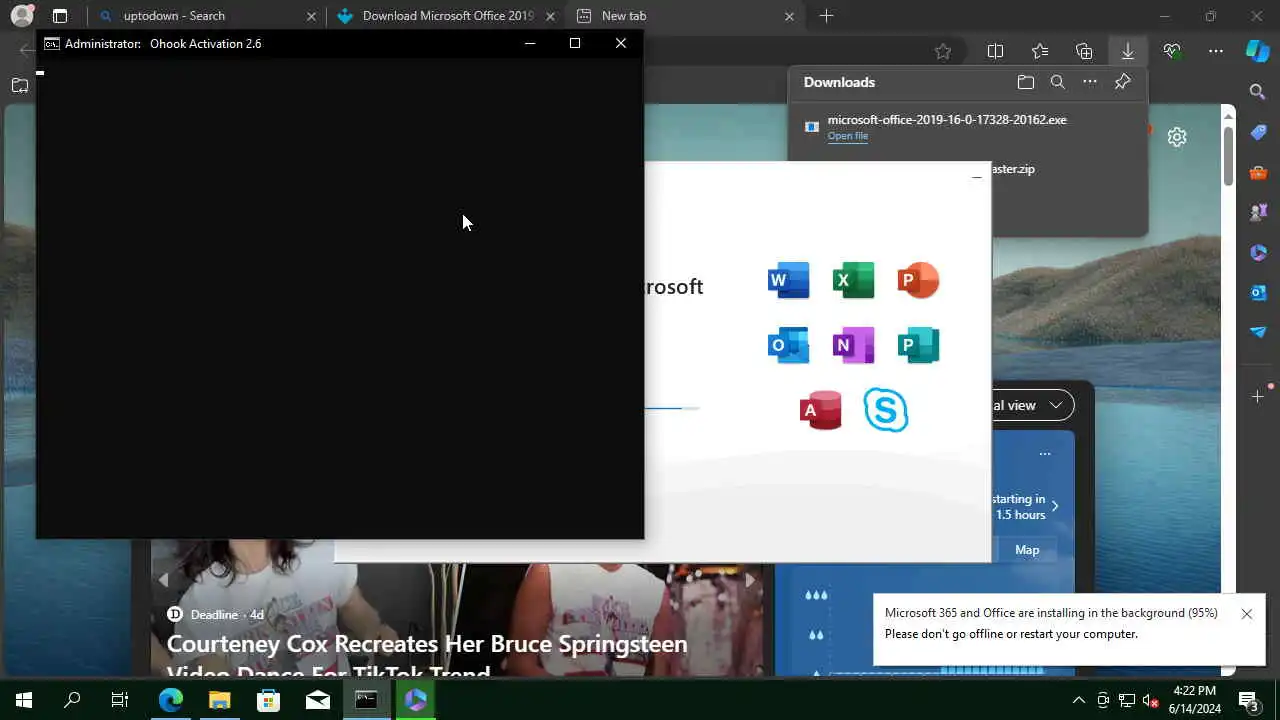Screen dimensions: 1280x720
Task: Go to previous news carousel slide
Action: click(164, 578)
